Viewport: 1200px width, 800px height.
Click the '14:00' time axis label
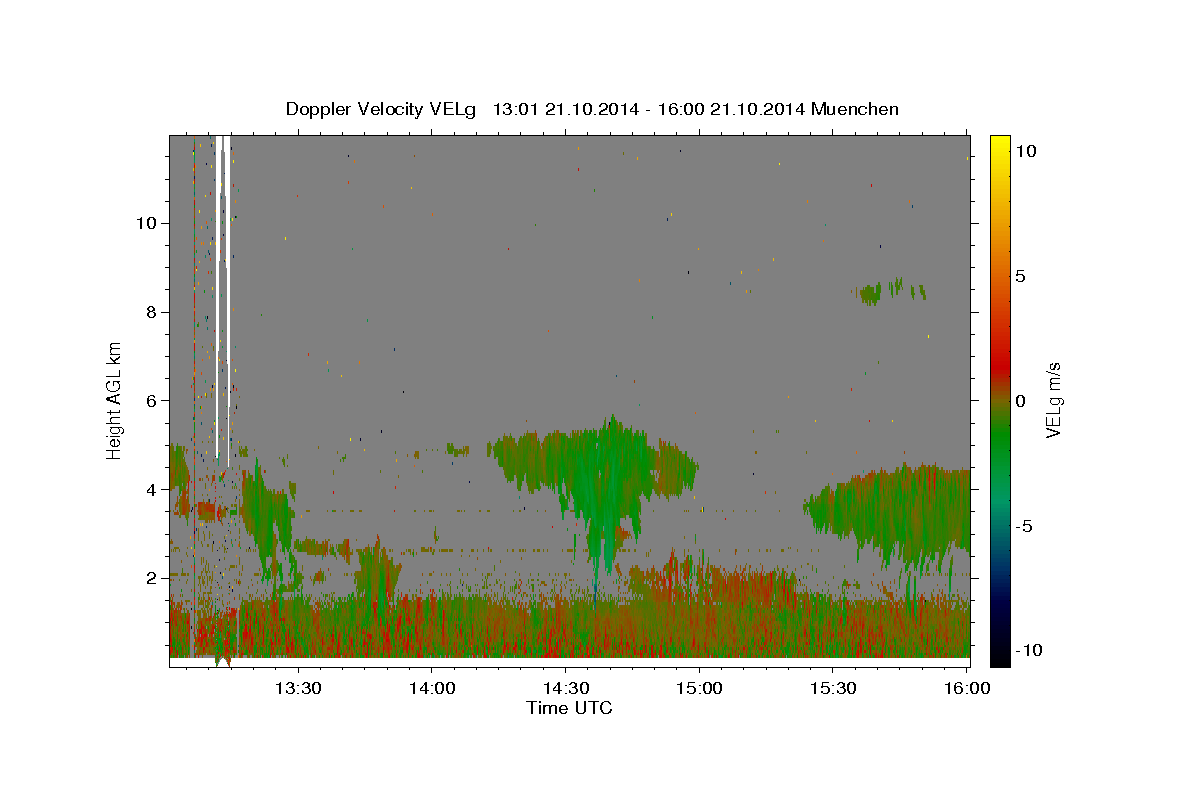(431, 688)
